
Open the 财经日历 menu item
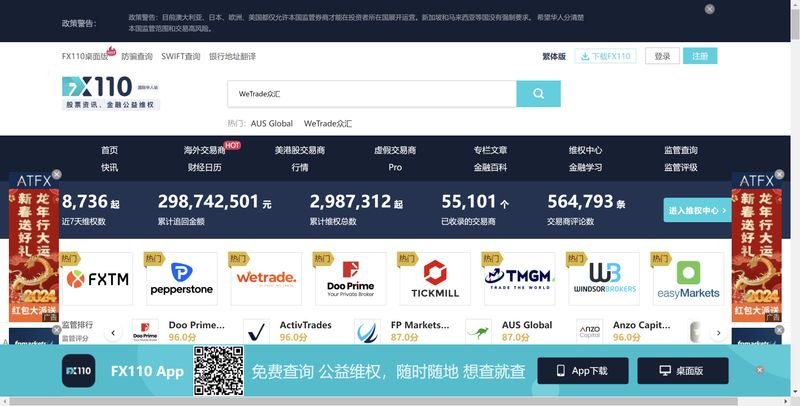[x=204, y=167]
